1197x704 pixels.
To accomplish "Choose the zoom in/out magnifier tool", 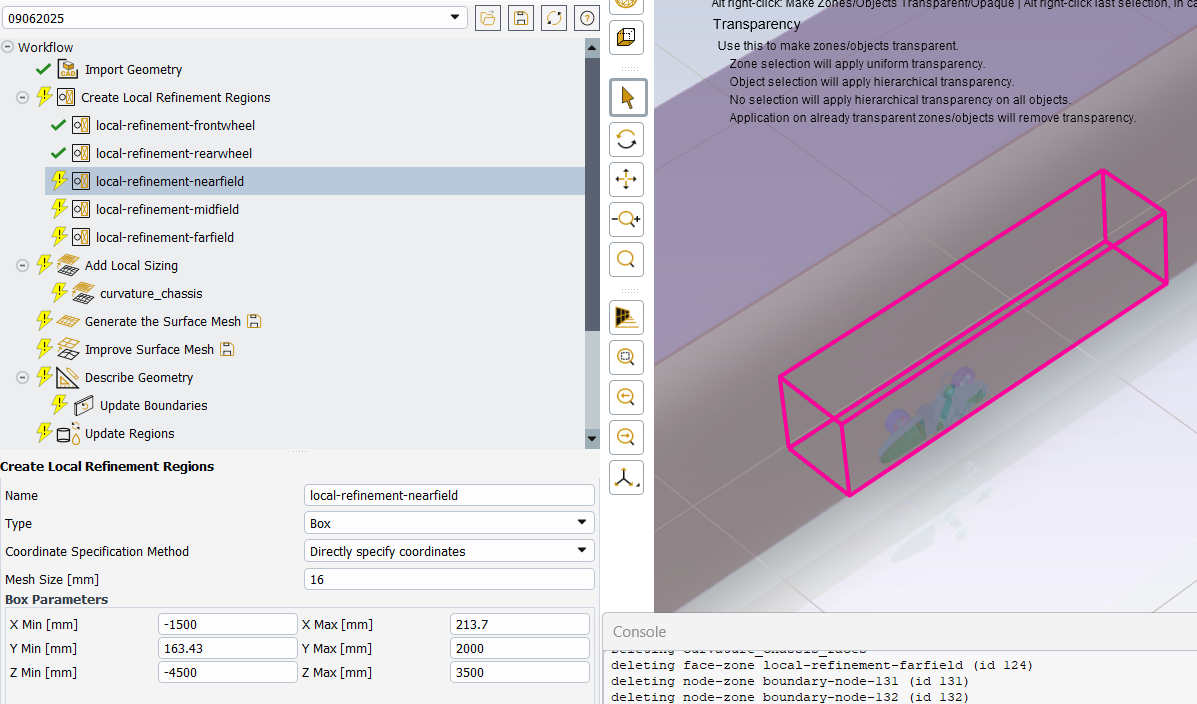I will (x=627, y=219).
